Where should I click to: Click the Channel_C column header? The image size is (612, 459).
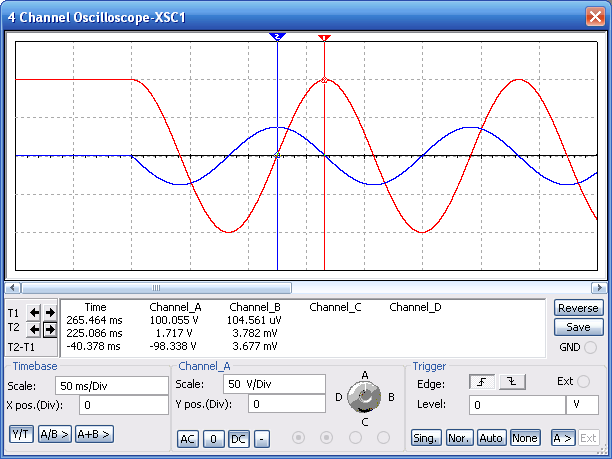(x=335, y=308)
